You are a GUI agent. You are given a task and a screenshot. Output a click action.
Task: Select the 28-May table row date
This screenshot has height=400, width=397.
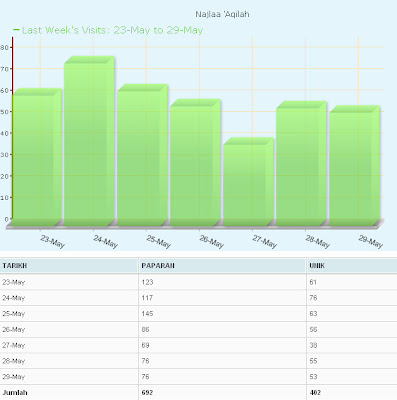click(x=14, y=361)
